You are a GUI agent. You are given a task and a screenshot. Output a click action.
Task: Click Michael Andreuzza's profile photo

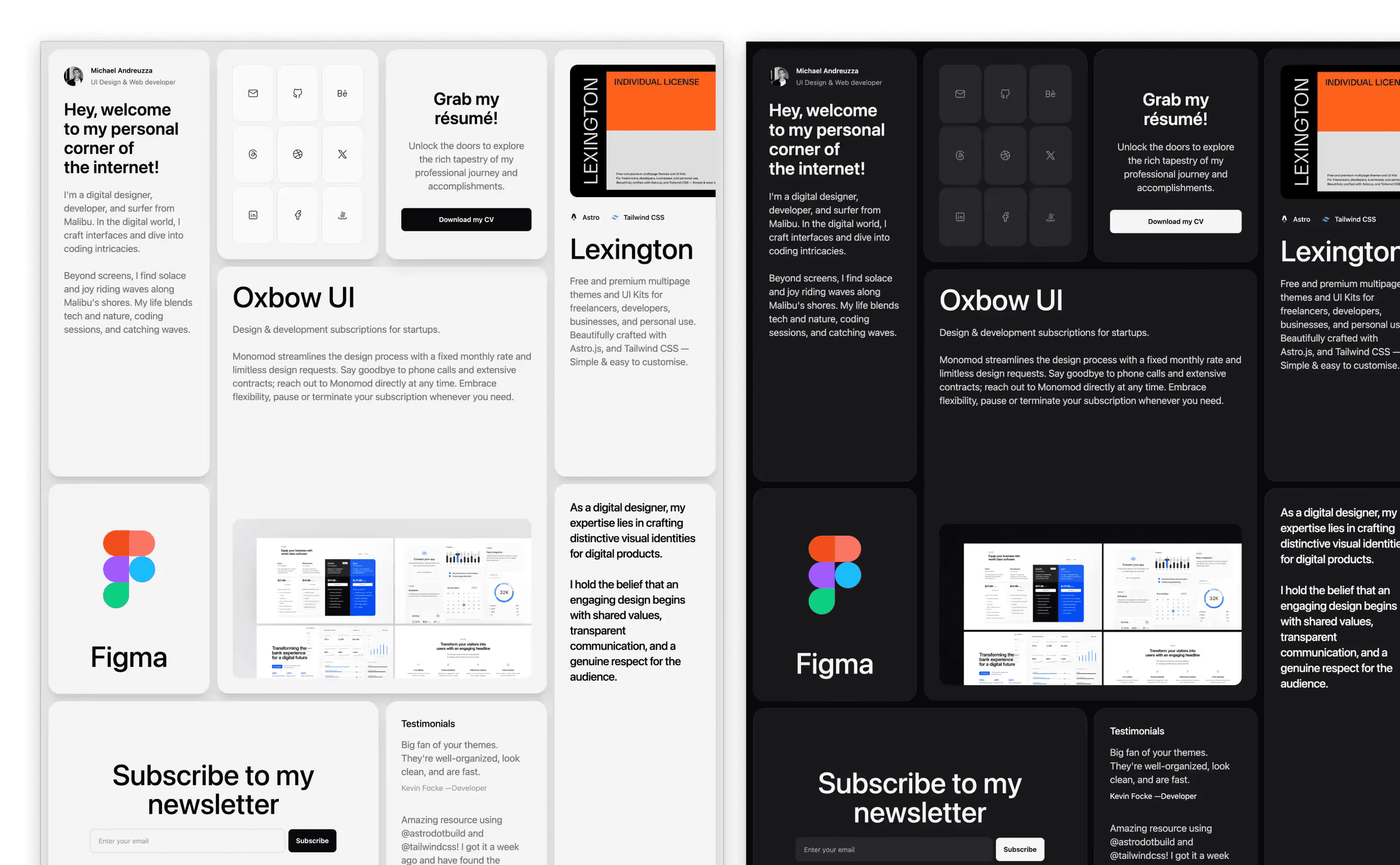tap(74, 76)
